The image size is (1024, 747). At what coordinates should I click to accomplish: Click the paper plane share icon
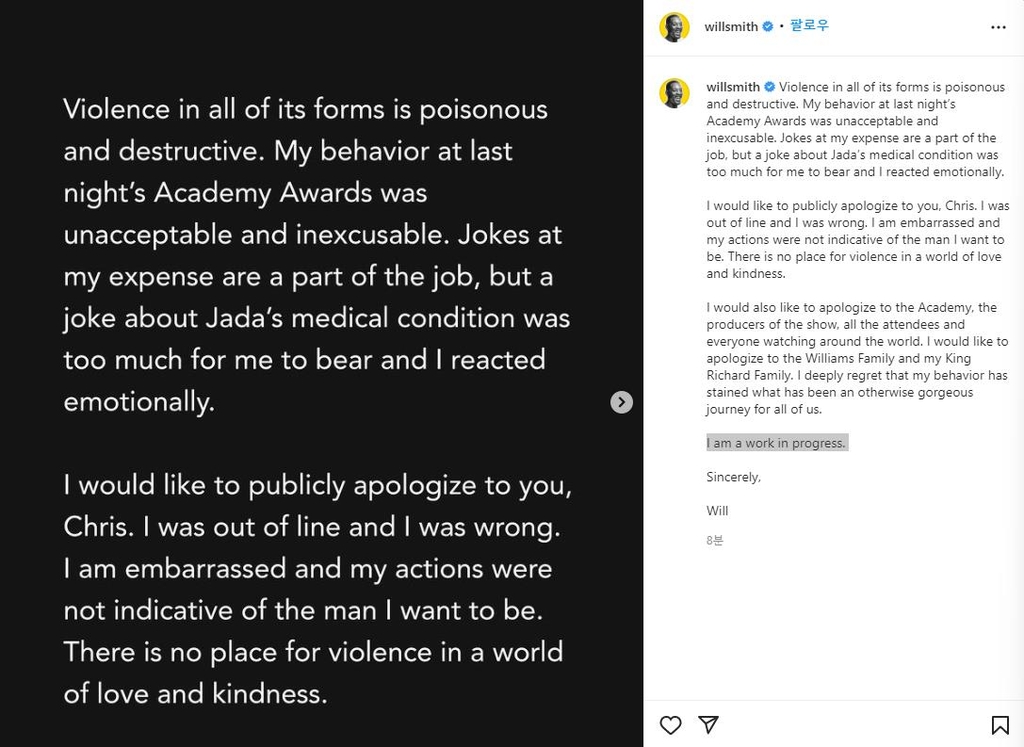pos(708,725)
